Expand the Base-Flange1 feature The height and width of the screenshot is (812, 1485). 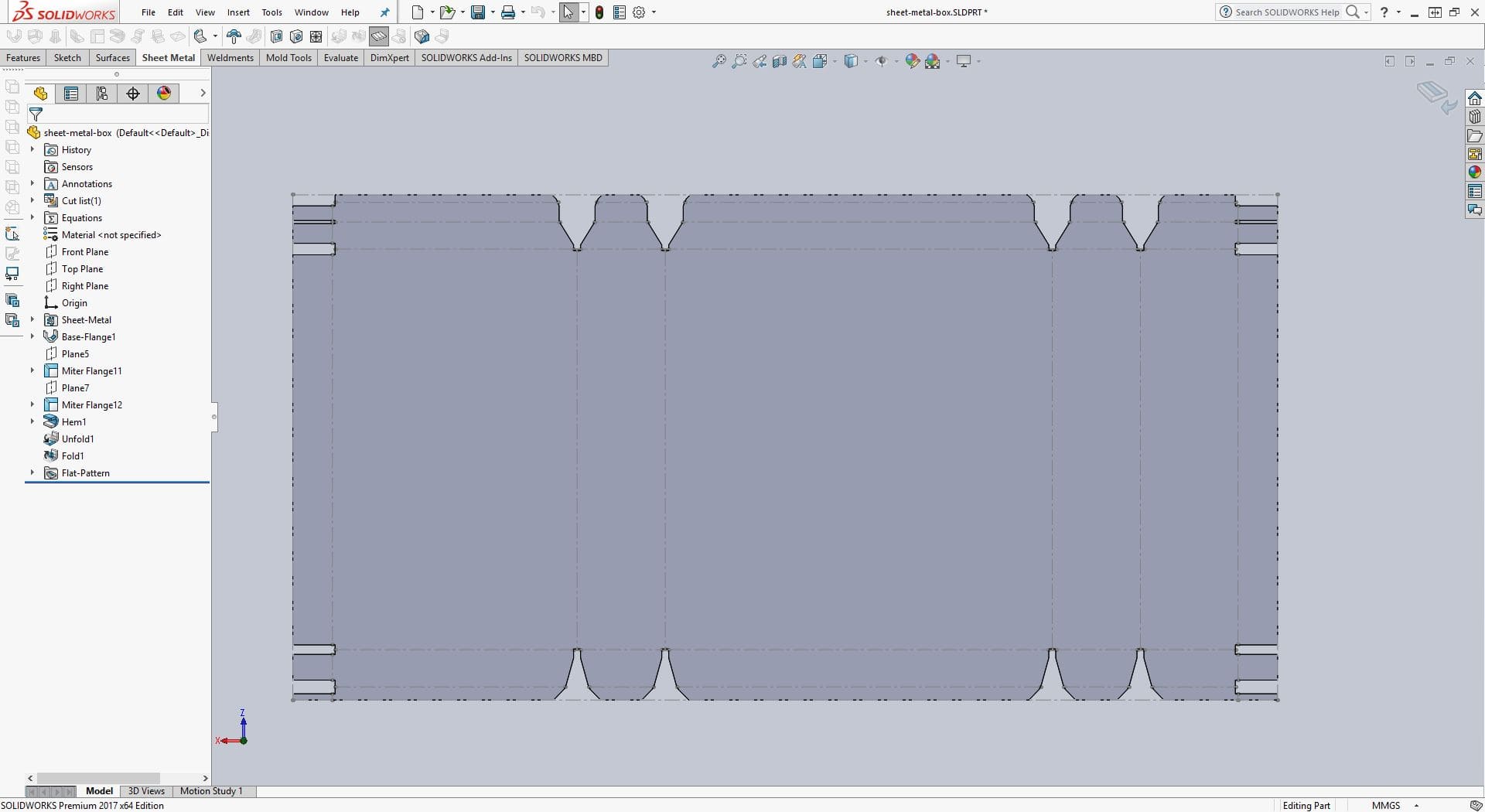click(x=32, y=336)
